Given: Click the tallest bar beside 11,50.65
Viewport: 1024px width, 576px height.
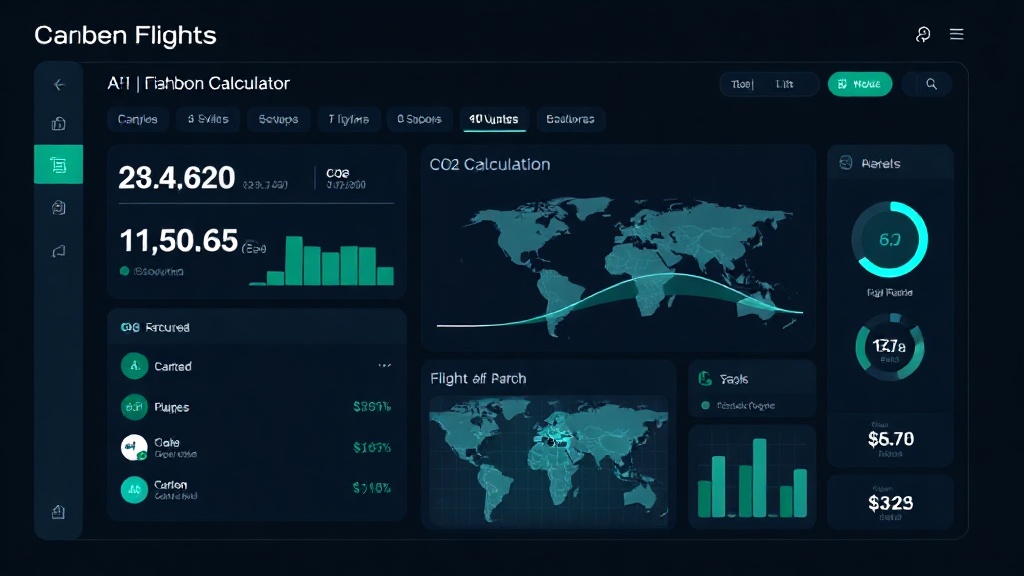Looking at the screenshot, I should click(x=294, y=261).
